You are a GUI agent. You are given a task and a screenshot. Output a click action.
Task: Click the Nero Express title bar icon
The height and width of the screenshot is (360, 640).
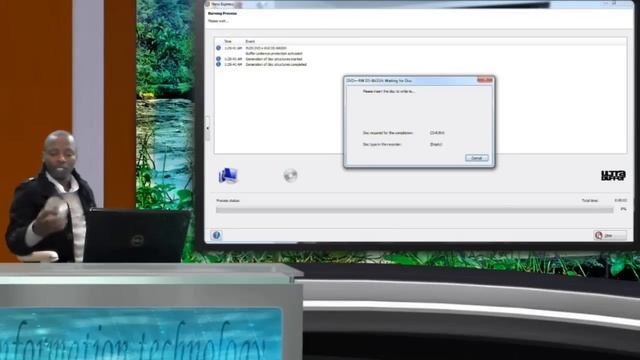(208, 4)
